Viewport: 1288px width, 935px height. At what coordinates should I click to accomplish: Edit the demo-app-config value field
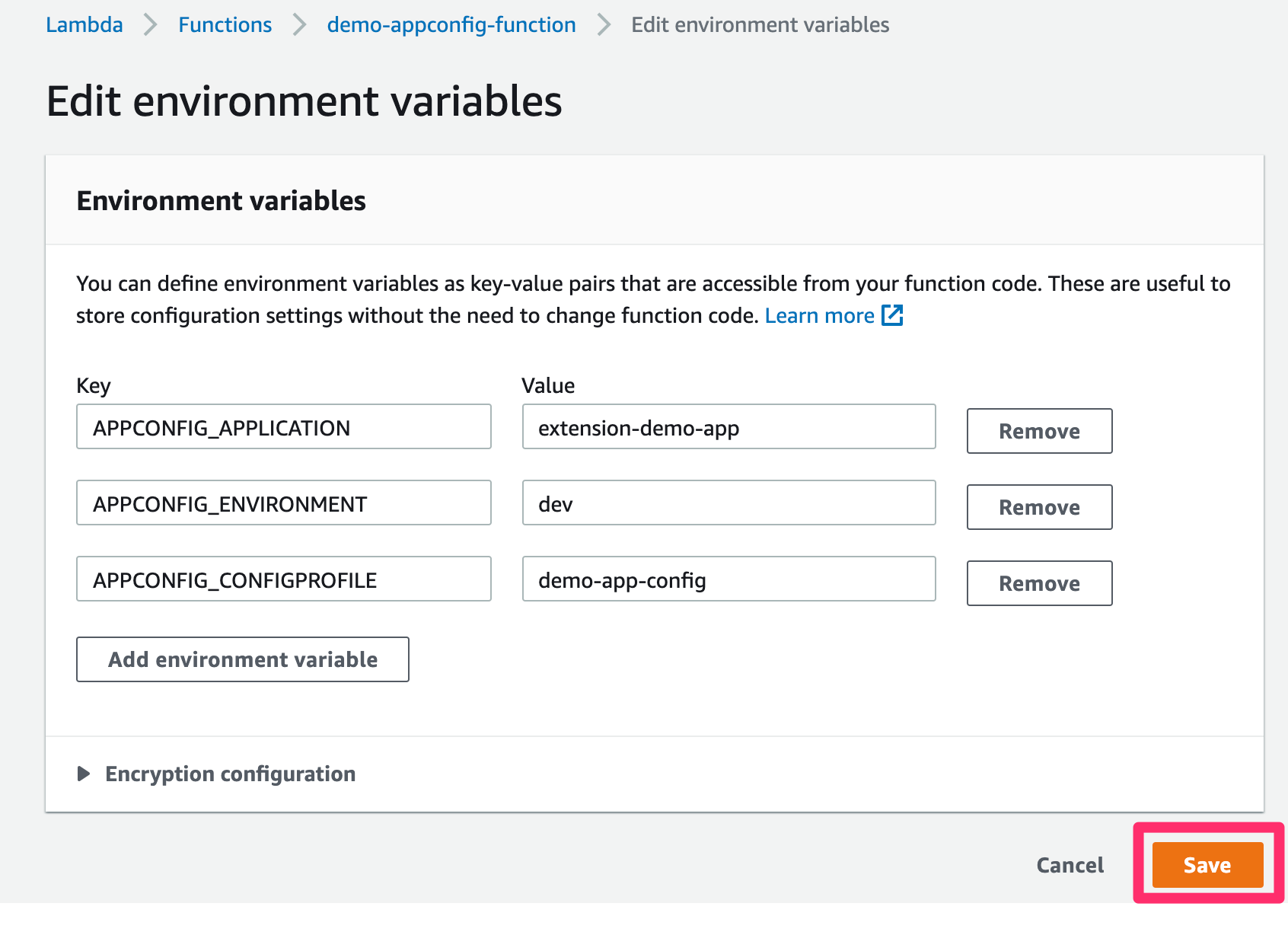tap(728, 579)
